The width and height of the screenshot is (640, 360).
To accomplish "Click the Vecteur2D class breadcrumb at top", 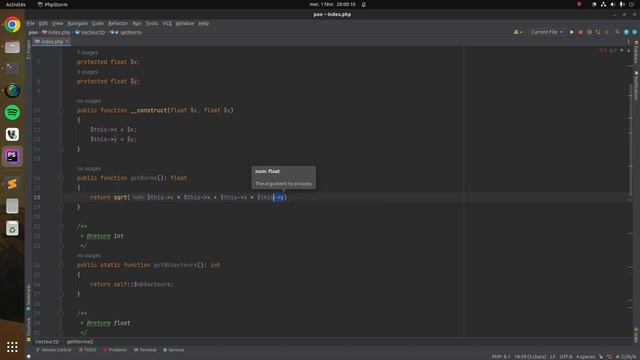I will pos(90,32).
